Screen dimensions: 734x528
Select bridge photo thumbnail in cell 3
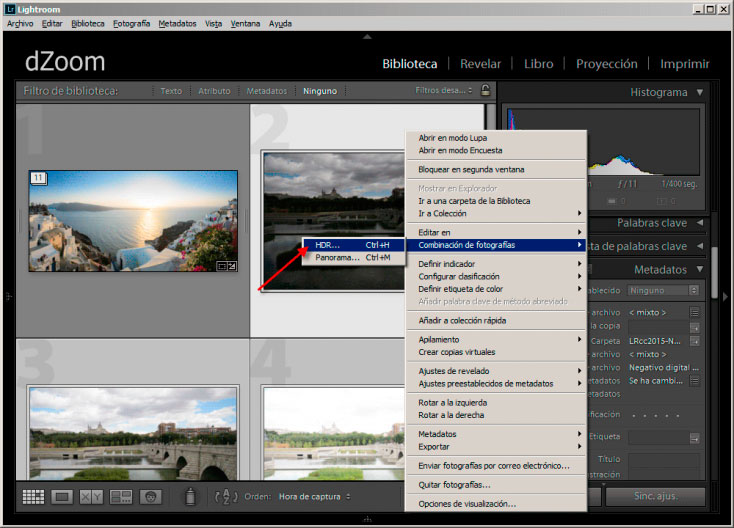pos(133,434)
